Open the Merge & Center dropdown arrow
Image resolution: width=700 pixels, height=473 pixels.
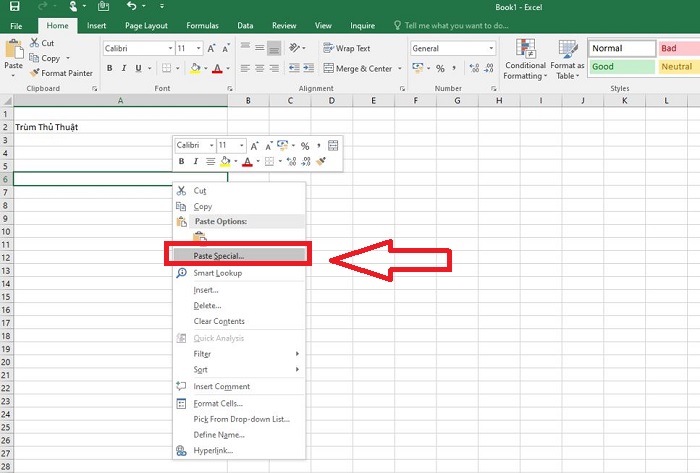400,68
